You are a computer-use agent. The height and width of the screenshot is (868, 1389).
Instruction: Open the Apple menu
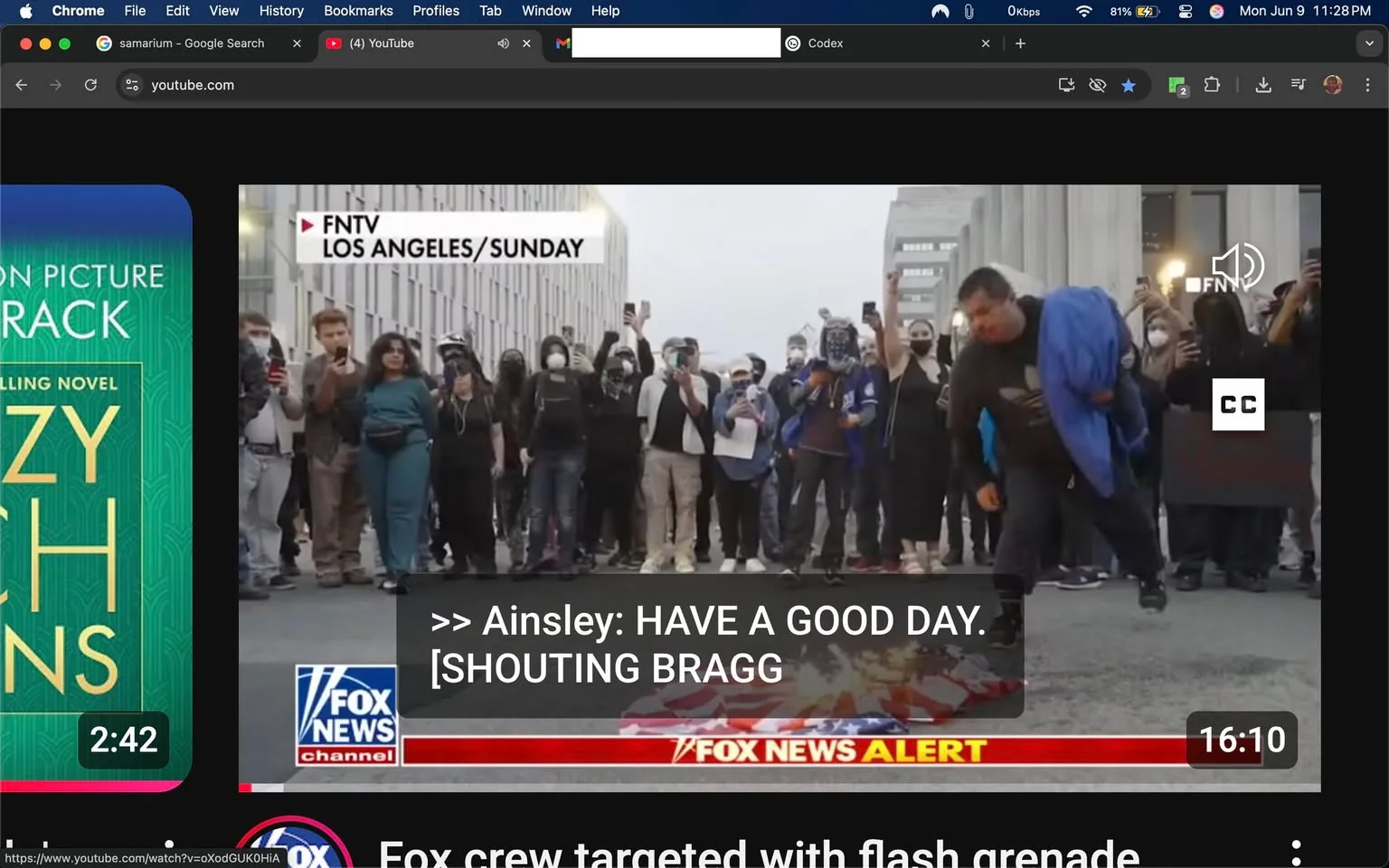pos(25,11)
